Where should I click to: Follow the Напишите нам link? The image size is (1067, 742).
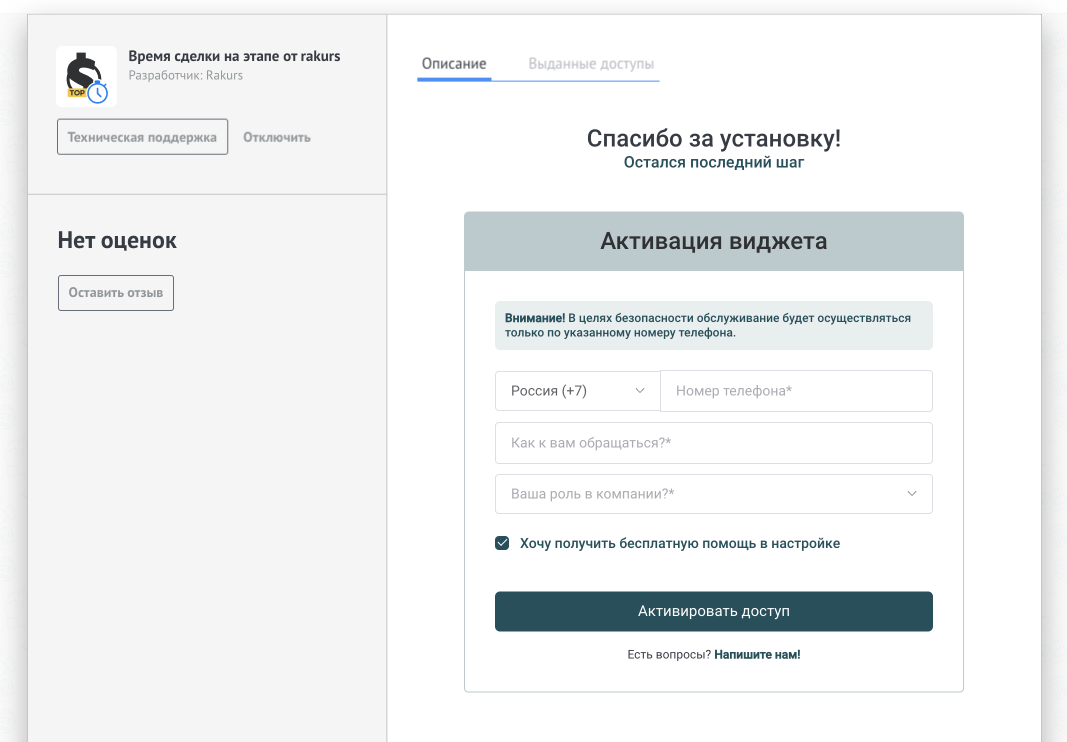pyautogui.click(x=757, y=655)
